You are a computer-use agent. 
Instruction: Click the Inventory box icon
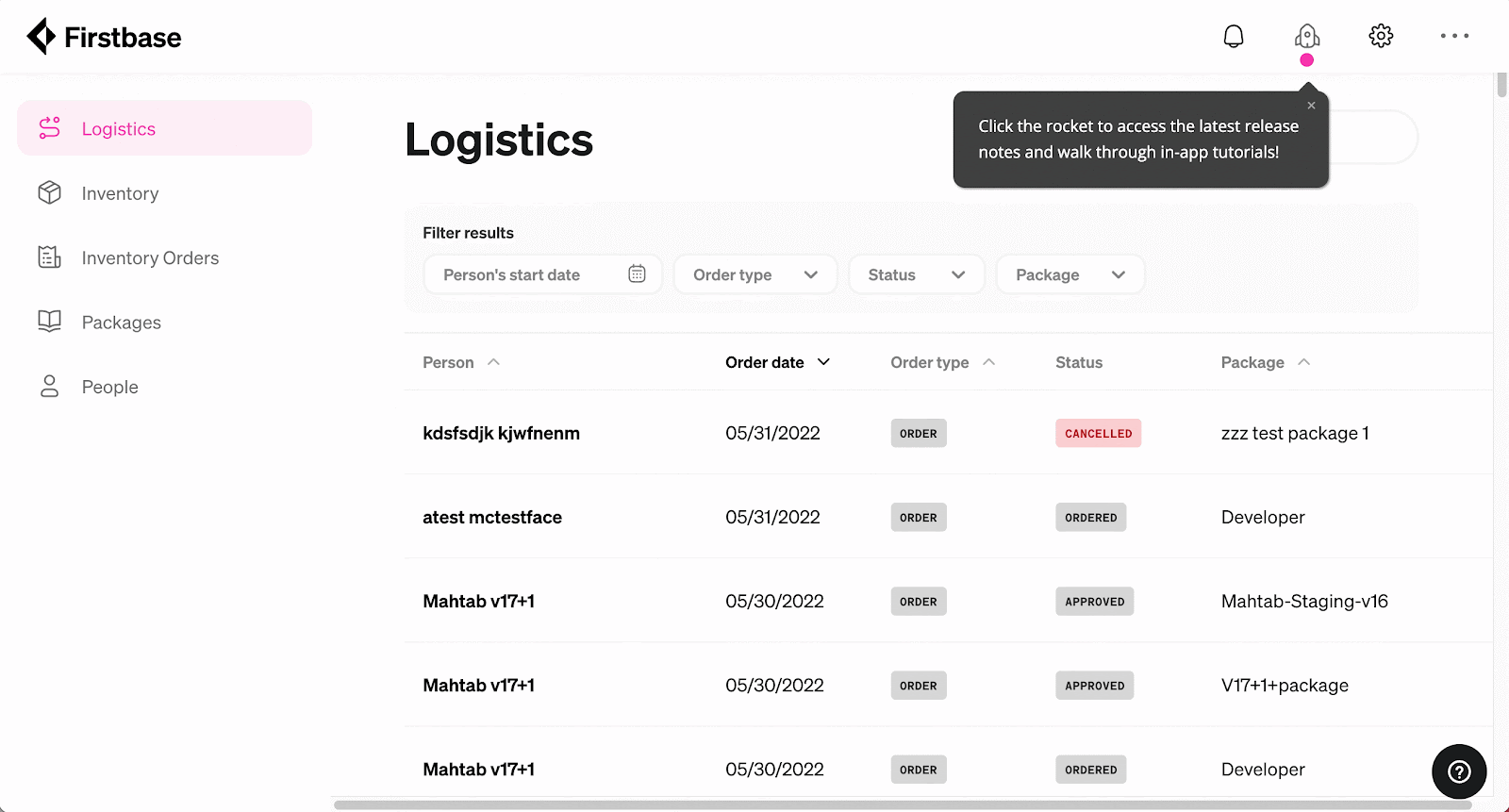click(x=49, y=192)
